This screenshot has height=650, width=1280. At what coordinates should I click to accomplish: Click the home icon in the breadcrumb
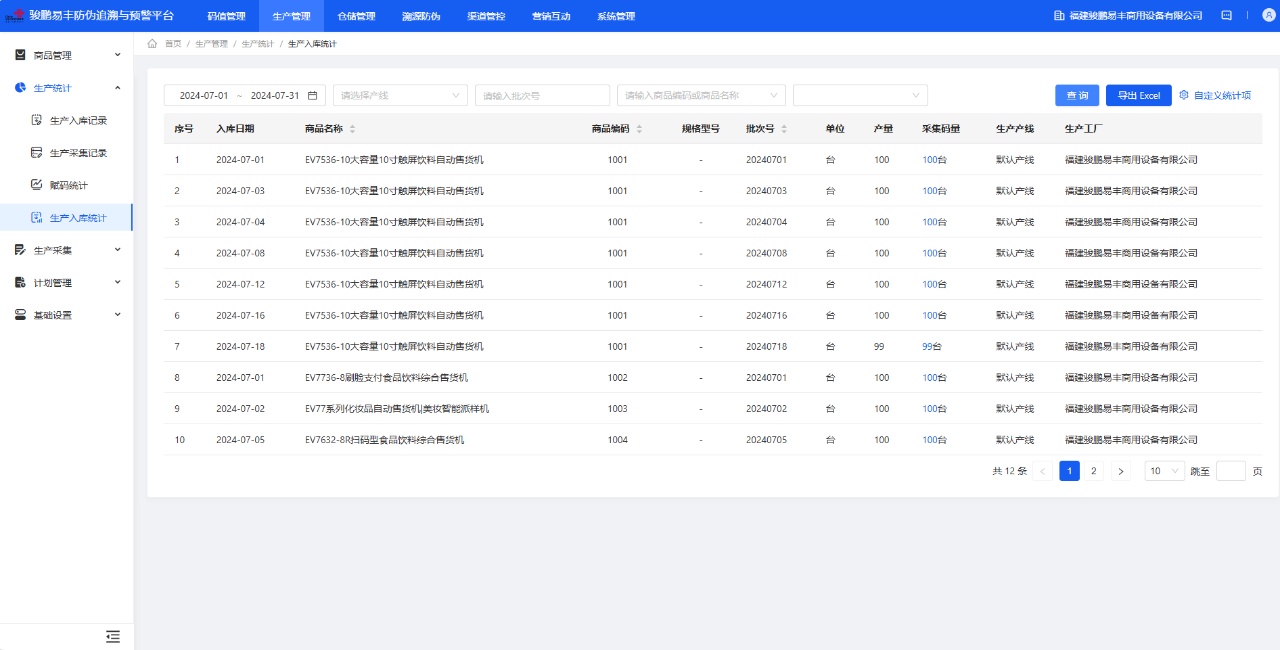152,44
